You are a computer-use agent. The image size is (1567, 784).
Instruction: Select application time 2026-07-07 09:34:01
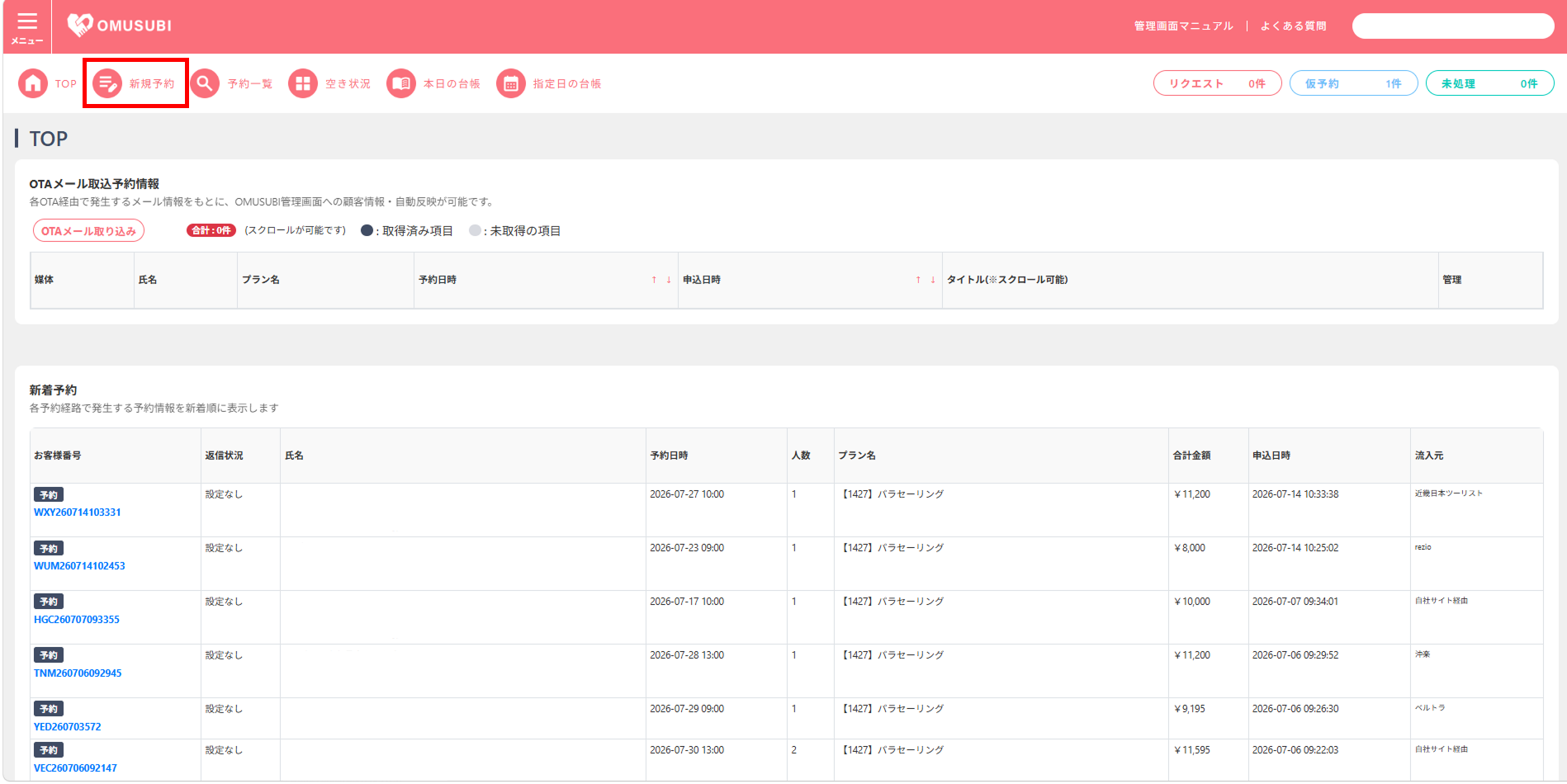coord(1295,602)
